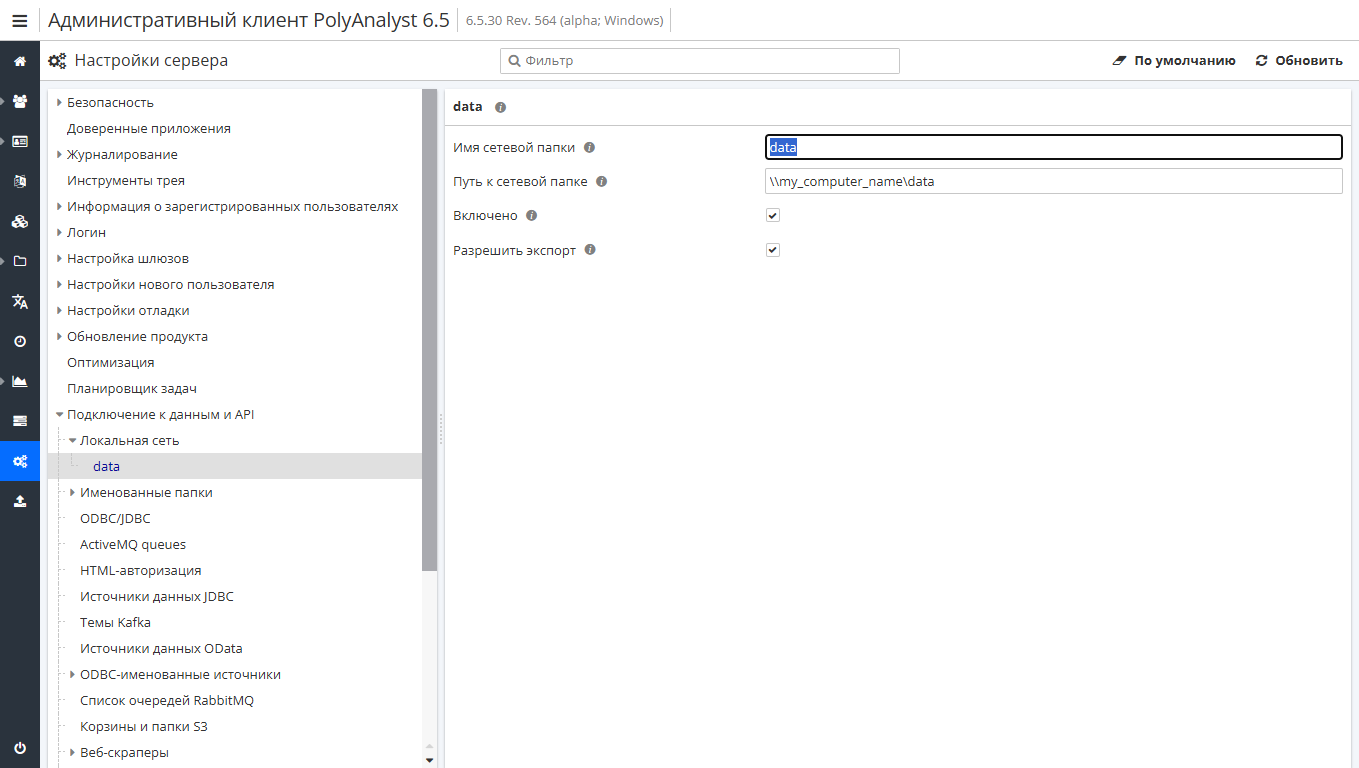Expand Информация о зарегистрированных пользователях node
This screenshot has width=1359, height=768.
(x=60, y=206)
